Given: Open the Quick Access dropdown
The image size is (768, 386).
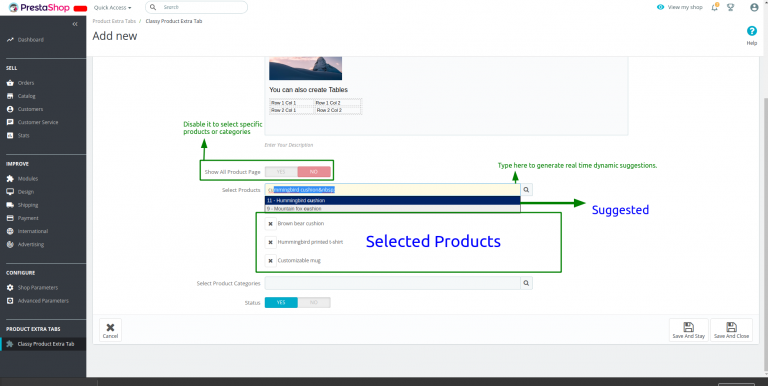Looking at the screenshot, I should [x=113, y=7].
